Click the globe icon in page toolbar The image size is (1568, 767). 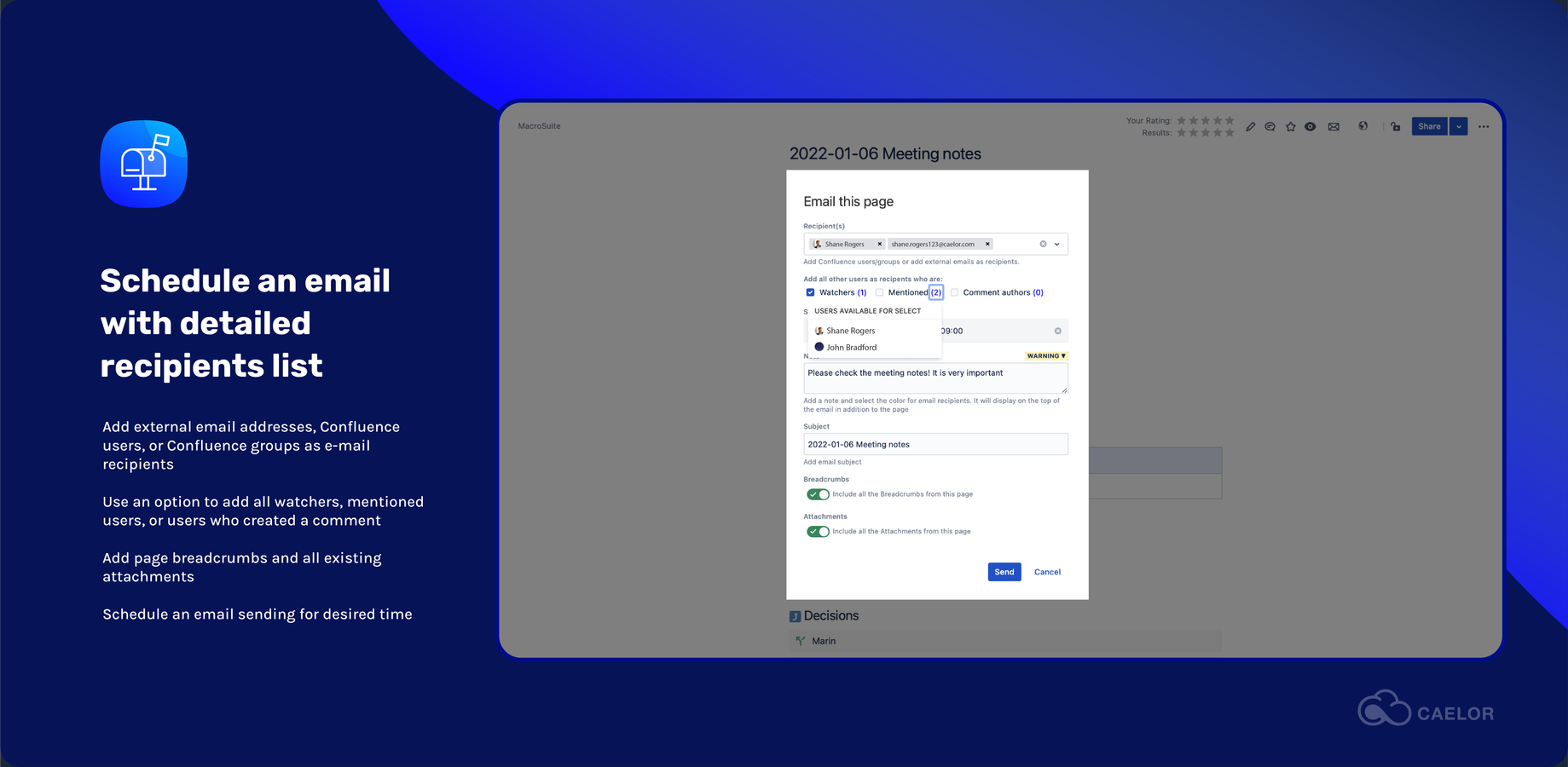coord(1363,126)
